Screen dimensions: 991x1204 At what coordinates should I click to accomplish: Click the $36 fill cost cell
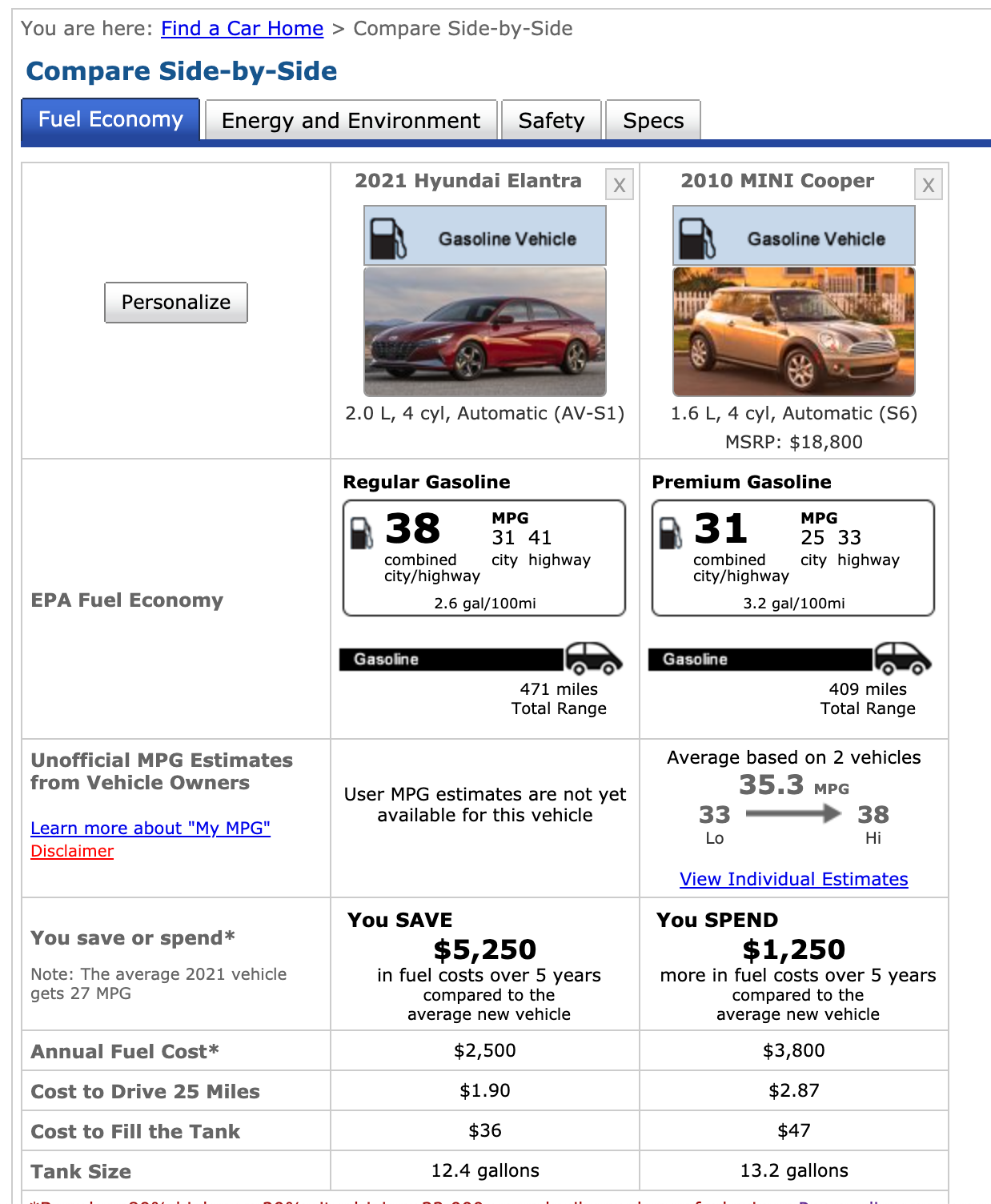pyautogui.click(x=485, y=1130)
